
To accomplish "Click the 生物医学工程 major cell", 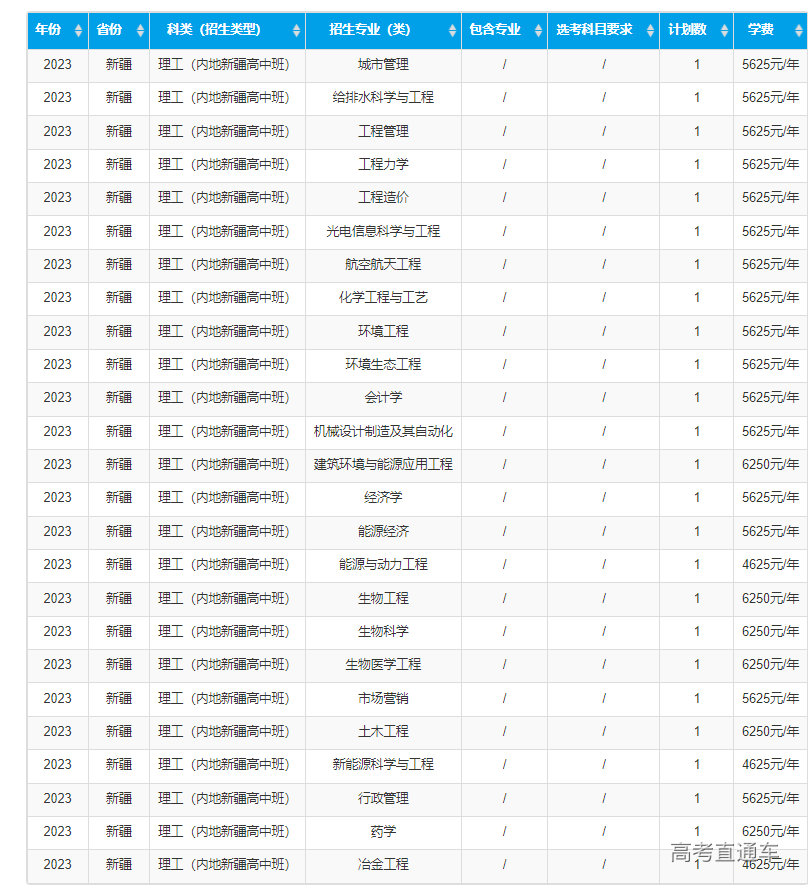I will 383,664.
